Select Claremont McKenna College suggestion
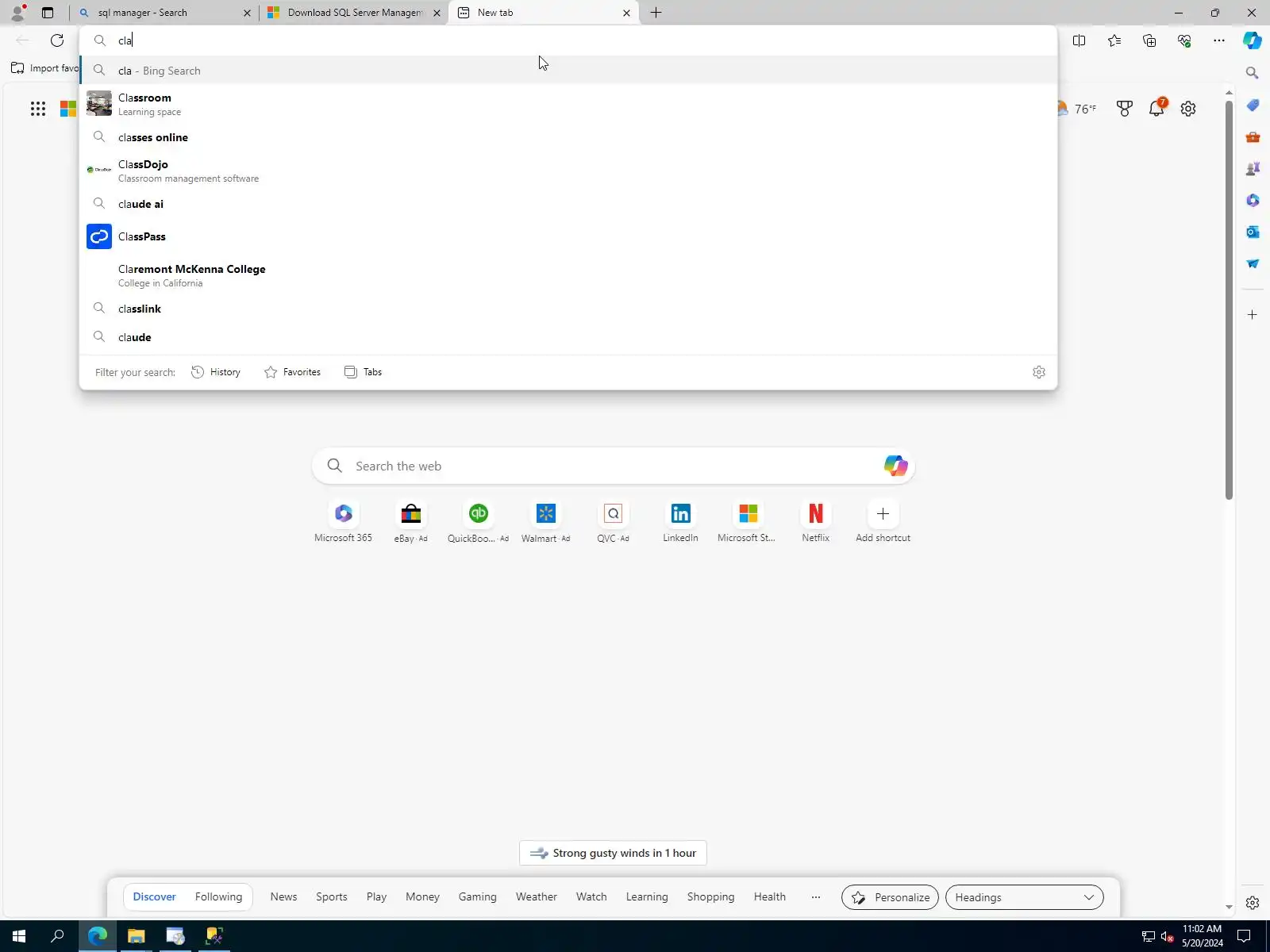1270x952 pixels. tap(568, 275)
